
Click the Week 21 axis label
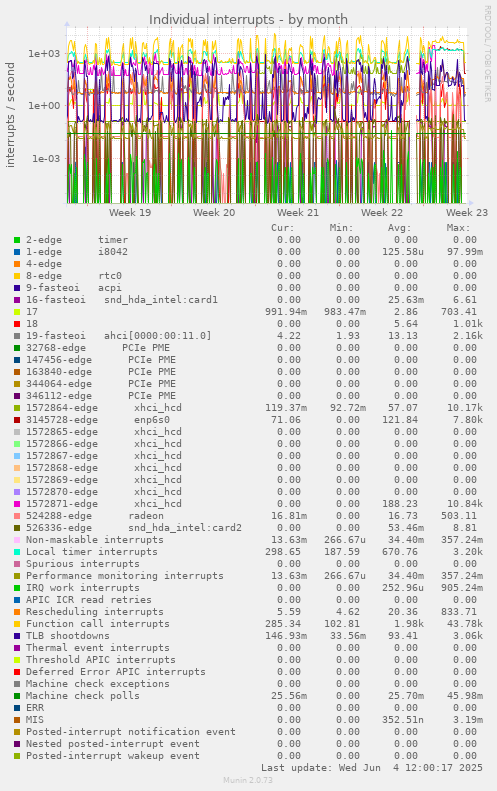click(298, 212)
